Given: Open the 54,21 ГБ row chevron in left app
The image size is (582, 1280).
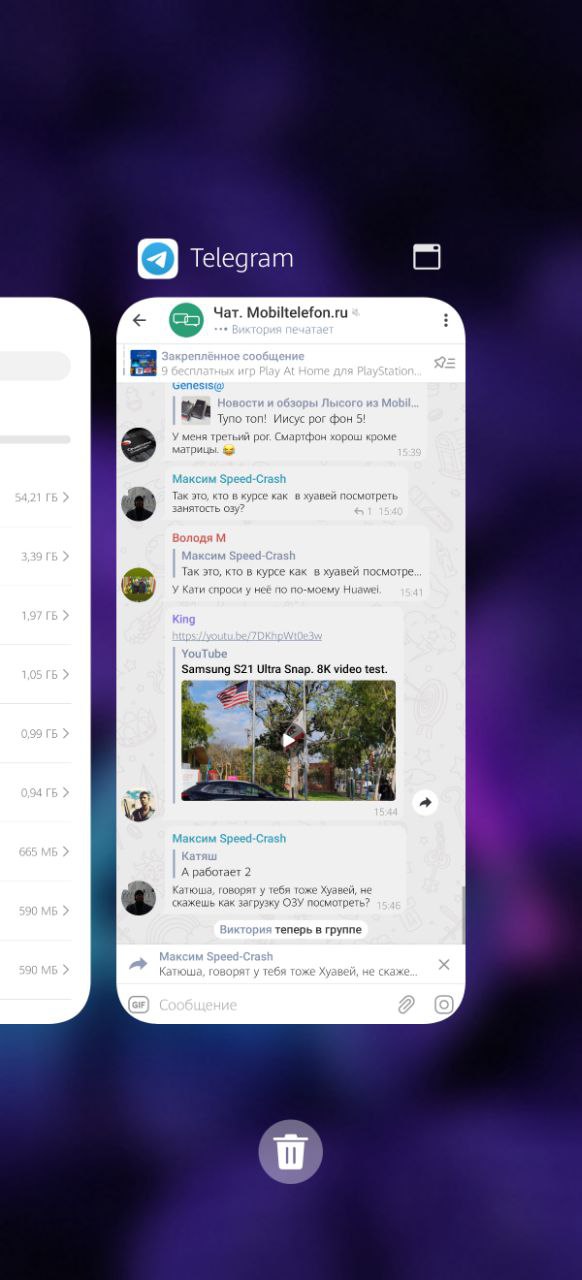Looking at the screenshot, I should [65, 497].
